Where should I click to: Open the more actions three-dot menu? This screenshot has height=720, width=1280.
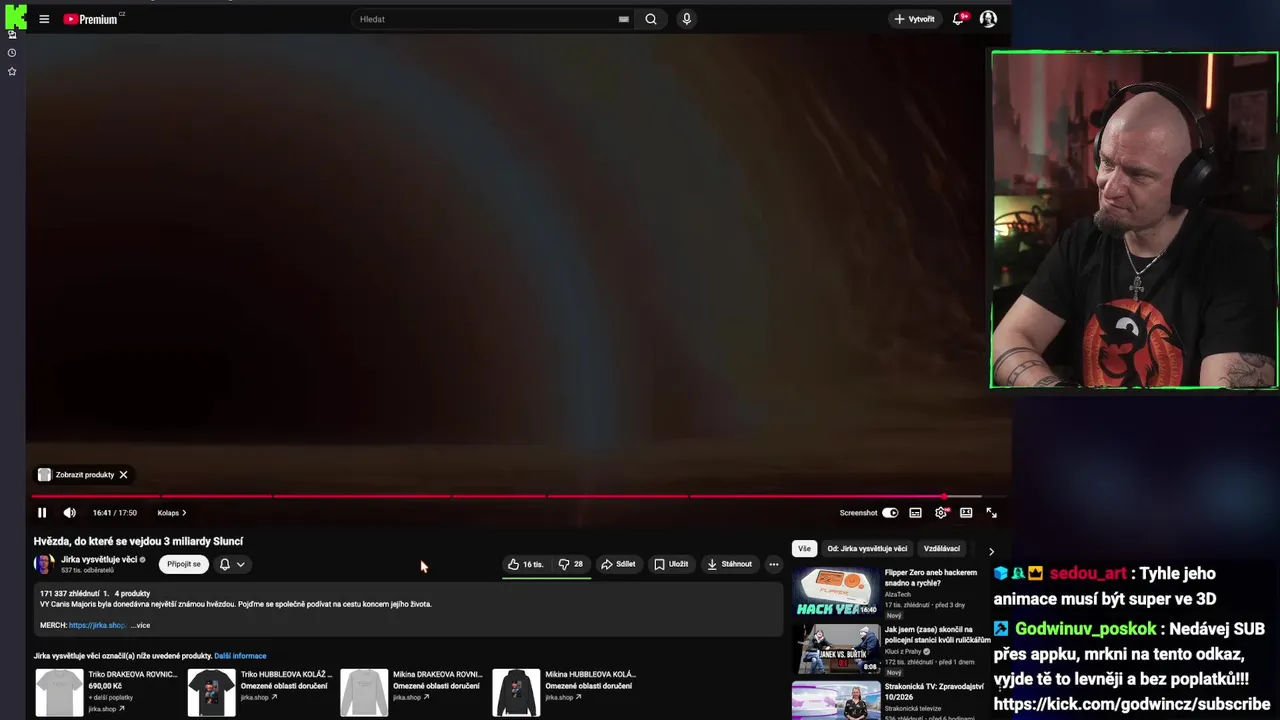(x=774, y=564)
